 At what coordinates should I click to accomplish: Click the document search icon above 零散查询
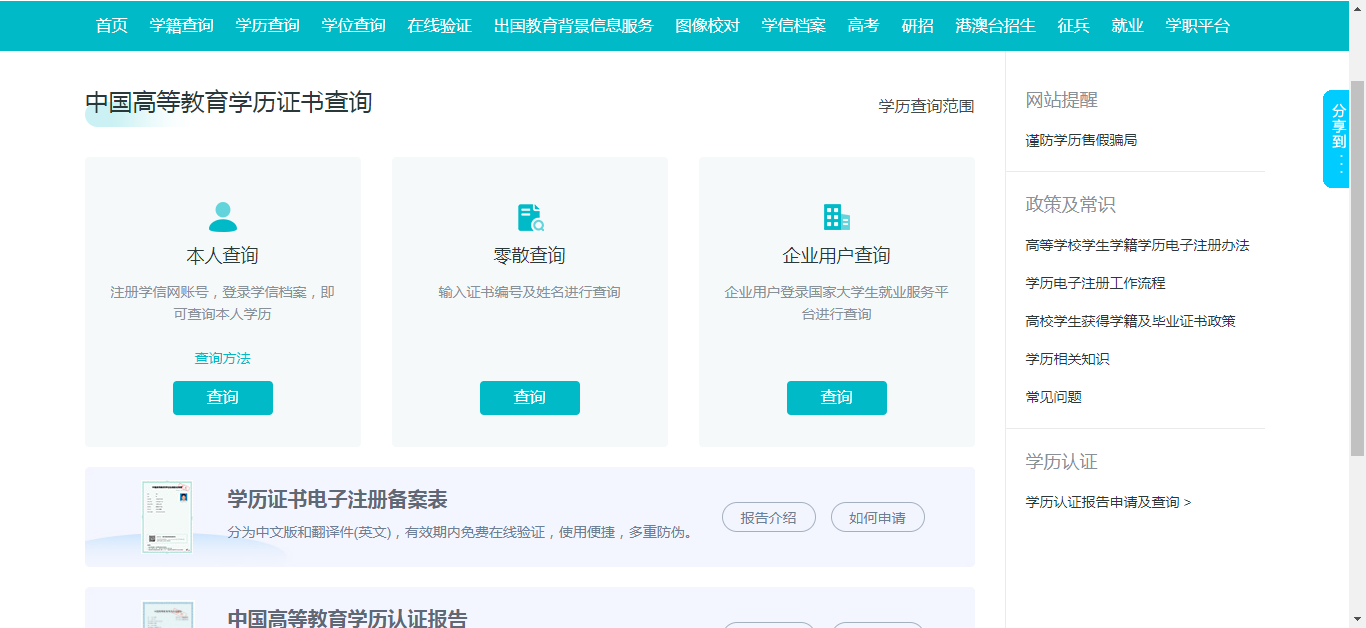(x=529, y=214)
